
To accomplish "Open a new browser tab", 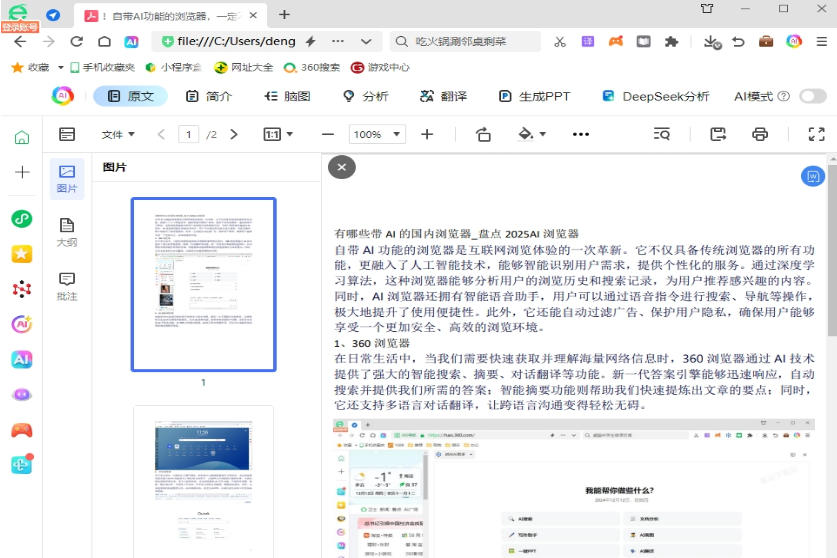I will point(285,14).
